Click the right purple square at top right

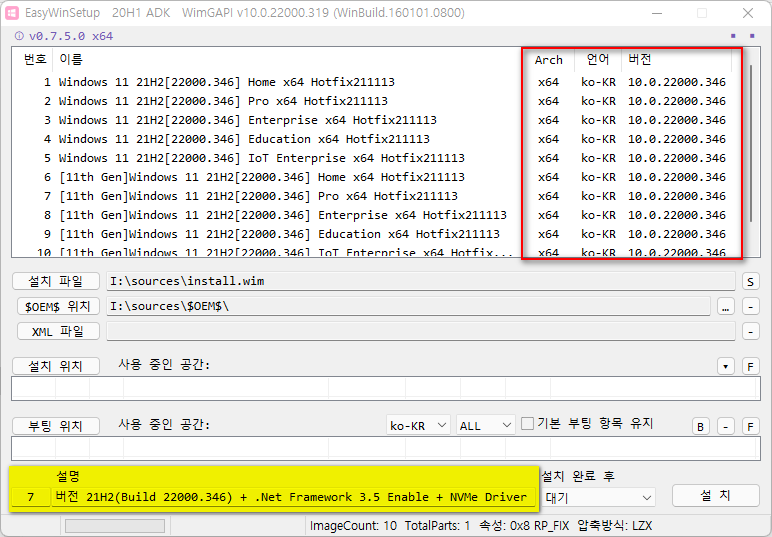pyautogui.click(x=752, y=36)
